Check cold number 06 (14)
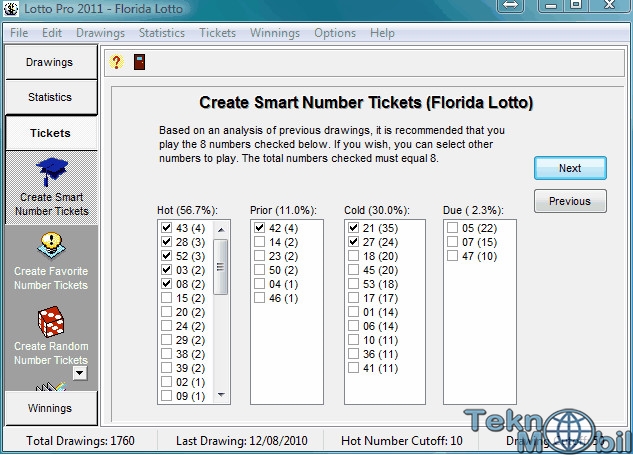633x455 pixels. pyautogui.click(x=353, y=326)
